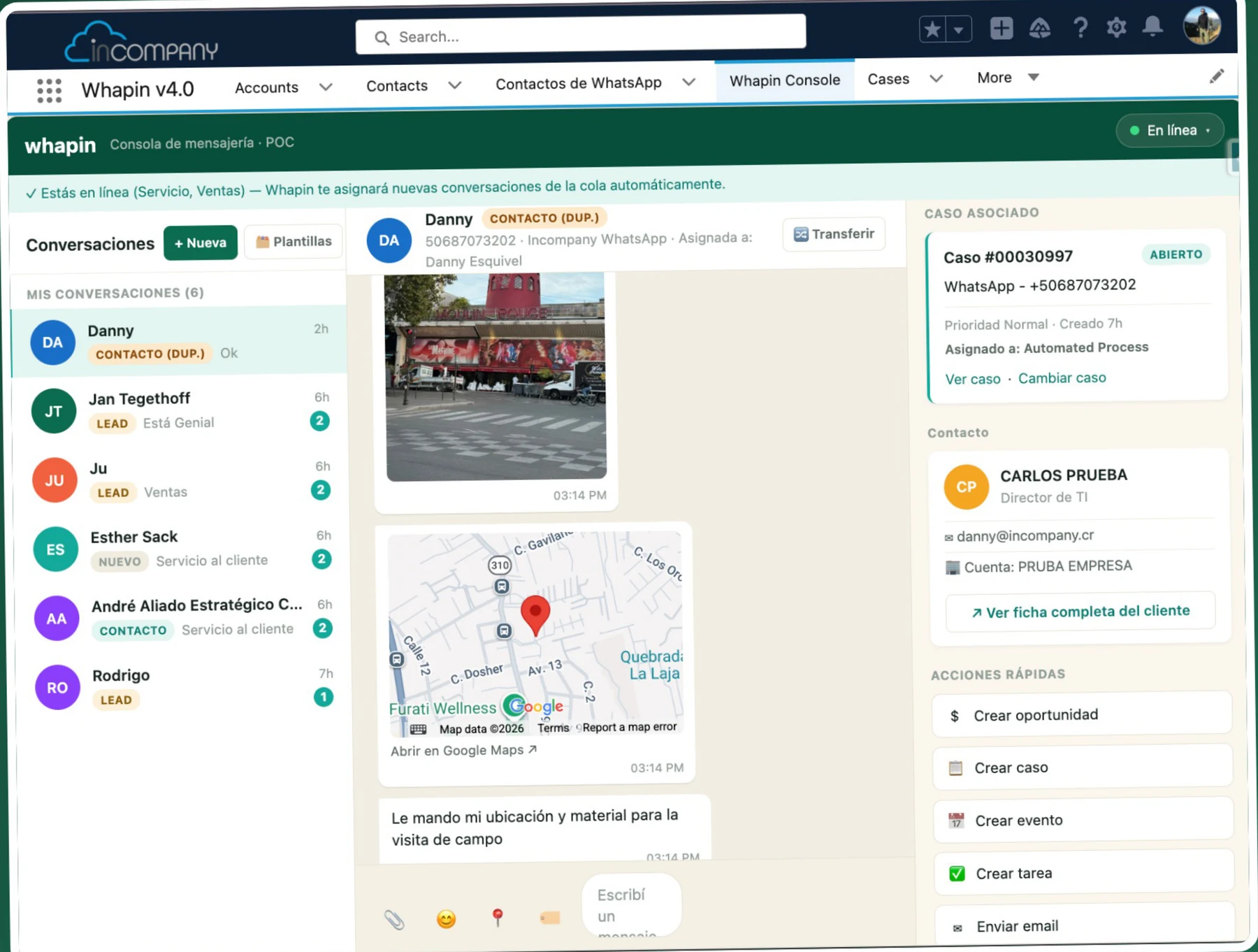Open the Esther Sack conversation
The image size is (1258, 952).
[x=181, y=549]
